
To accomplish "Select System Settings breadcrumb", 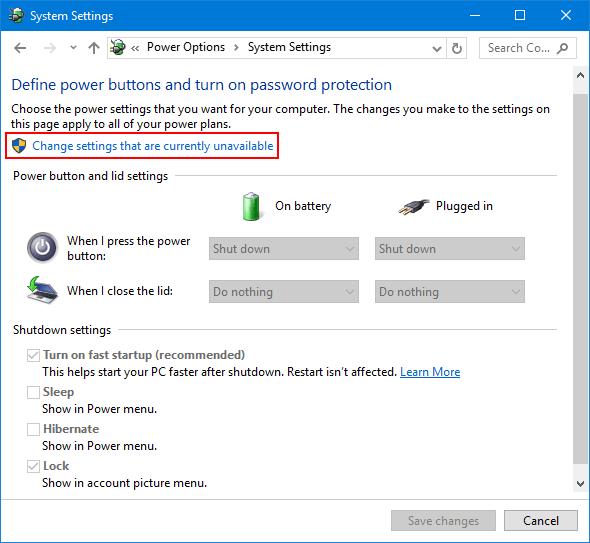I will [x=289, y=47].
